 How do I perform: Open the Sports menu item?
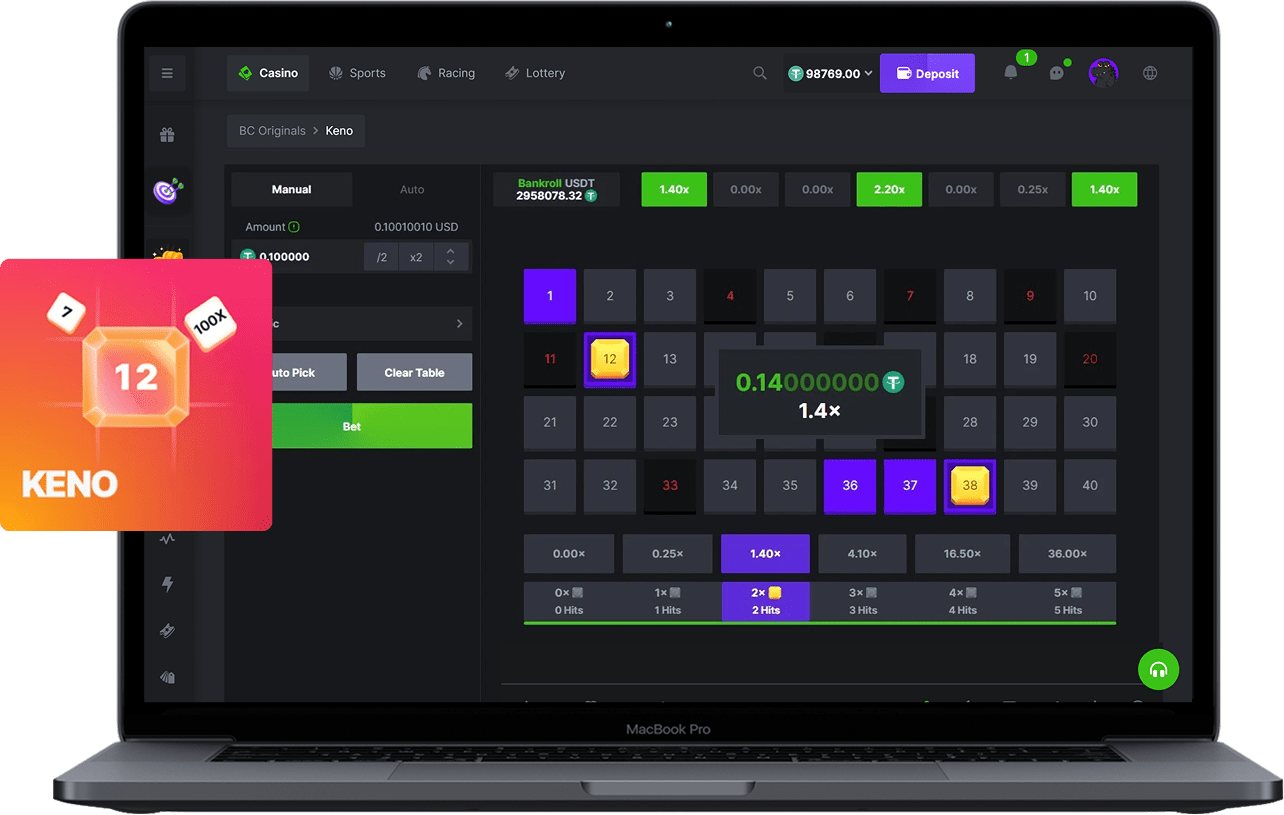click(357, 73)
